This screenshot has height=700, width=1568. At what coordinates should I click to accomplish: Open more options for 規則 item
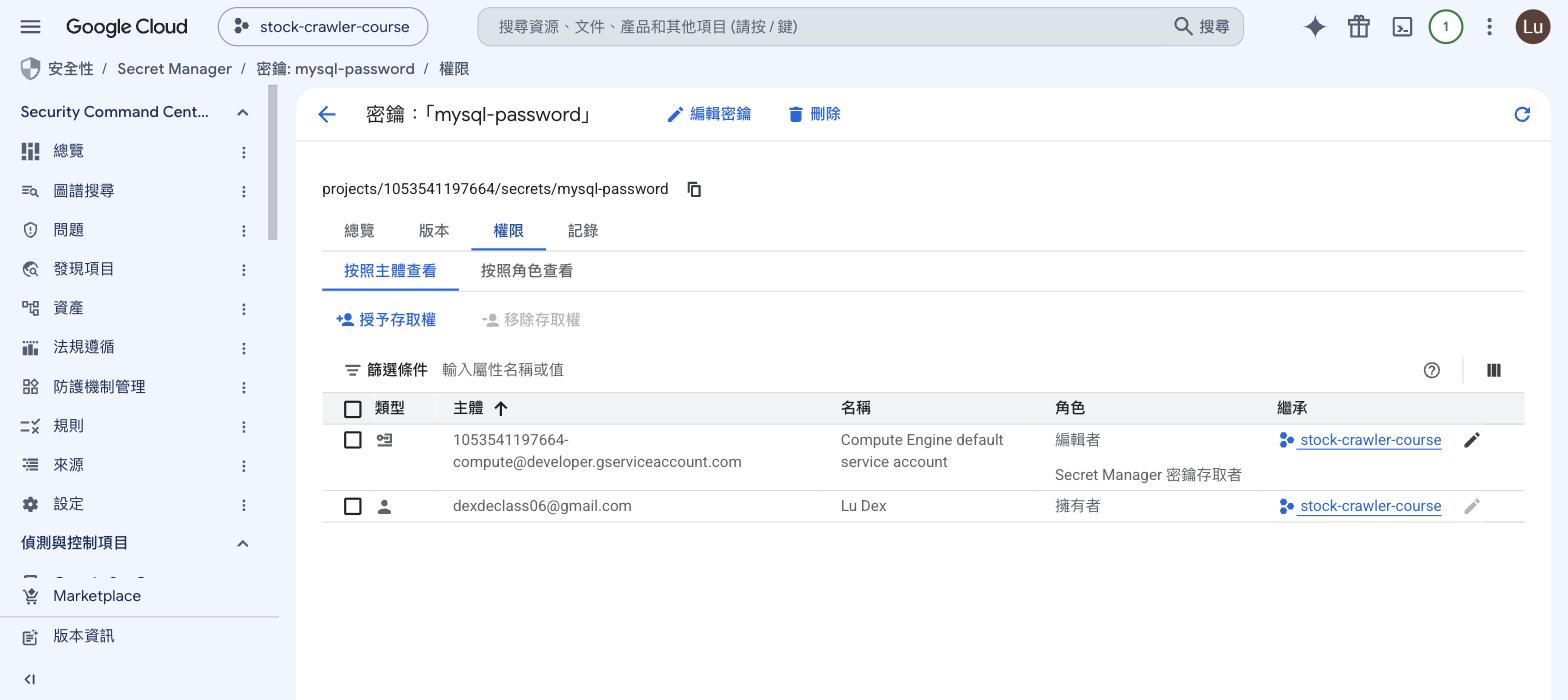point(243,426)
